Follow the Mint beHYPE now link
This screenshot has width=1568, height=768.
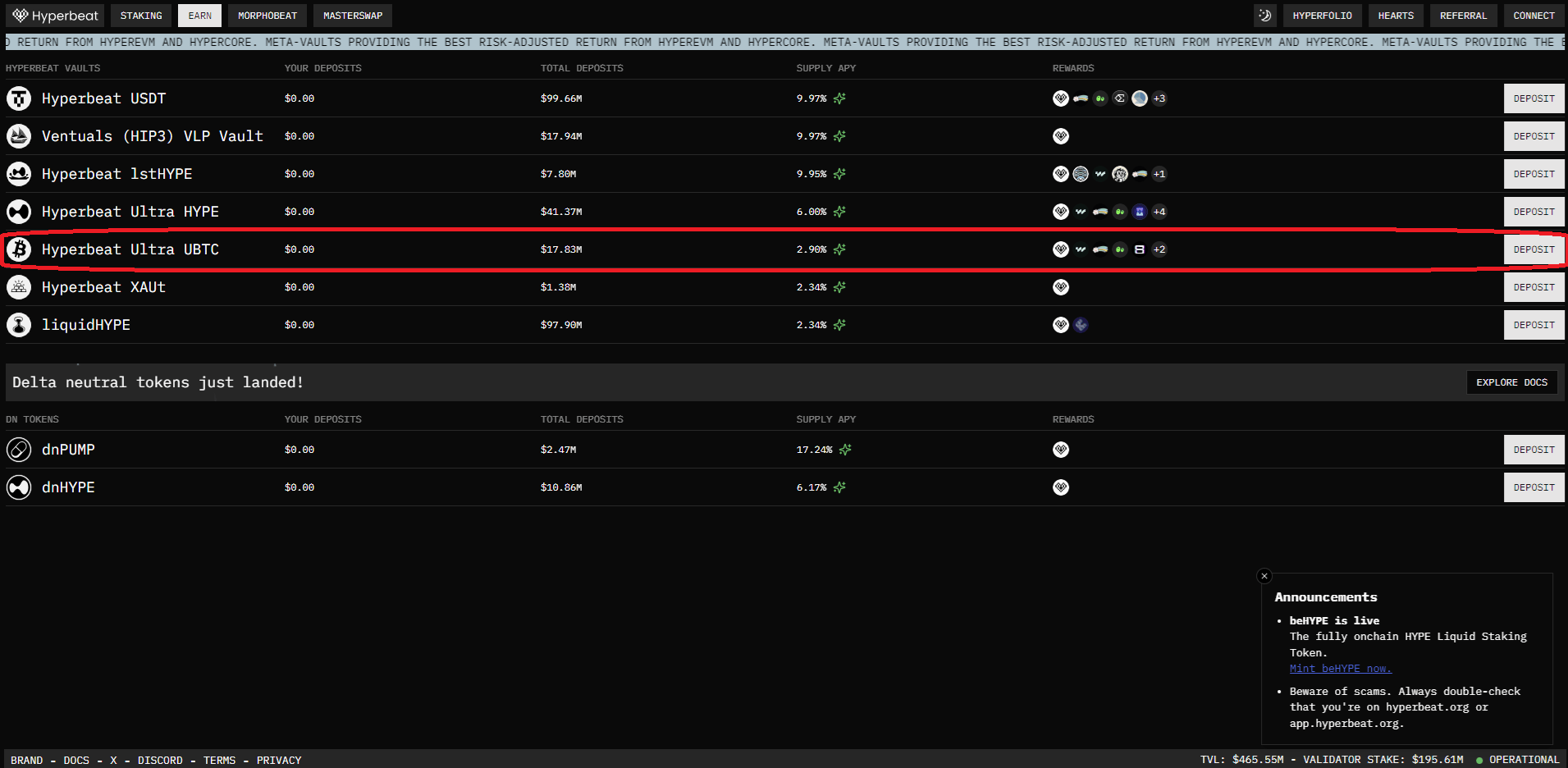pyautogui.click(x=1340, y=669)
